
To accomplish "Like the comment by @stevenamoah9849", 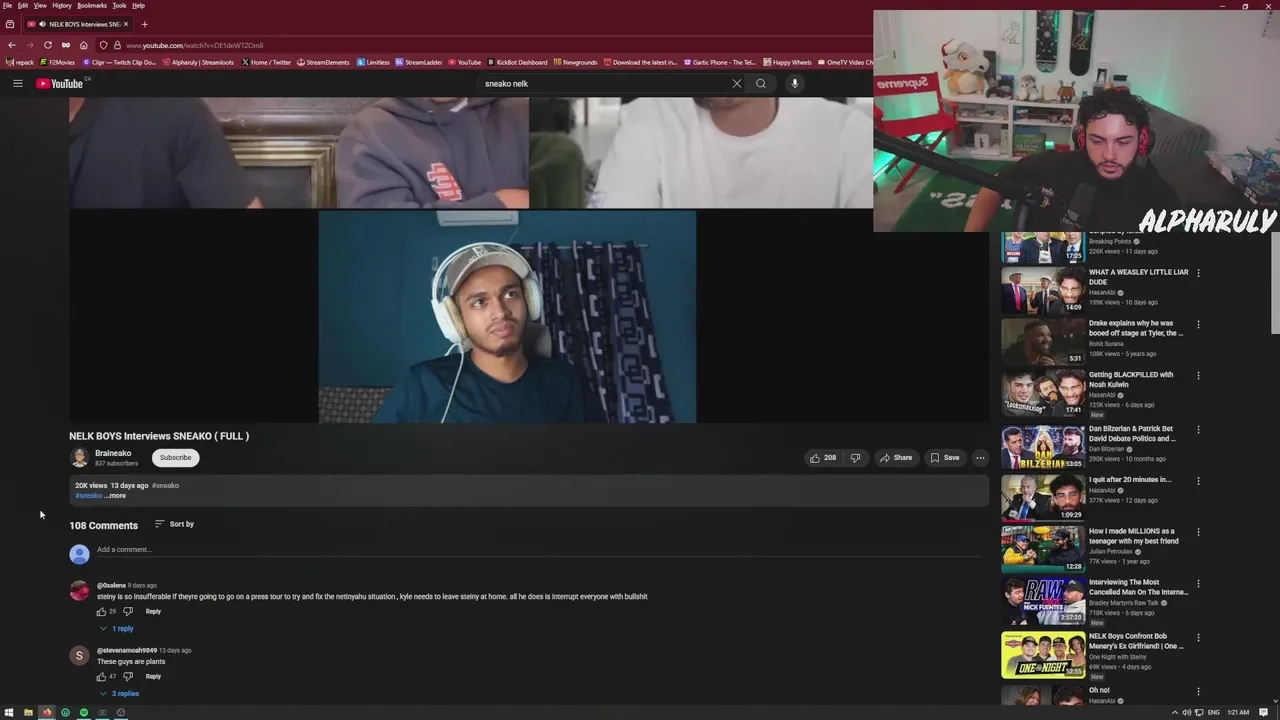I will point(101,676).
